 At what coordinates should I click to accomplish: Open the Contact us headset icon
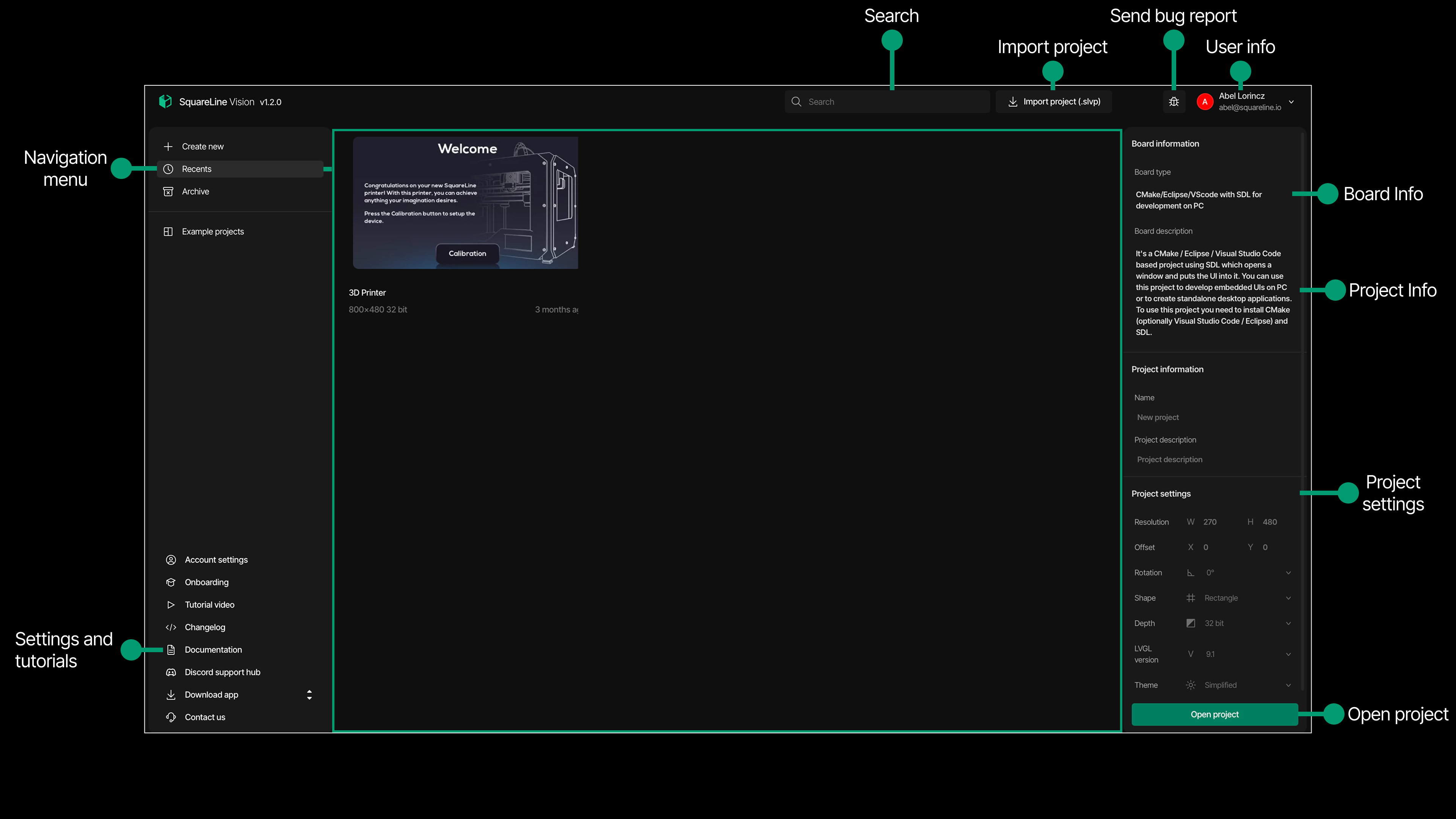pyautogui.click(x=171, y=717)
